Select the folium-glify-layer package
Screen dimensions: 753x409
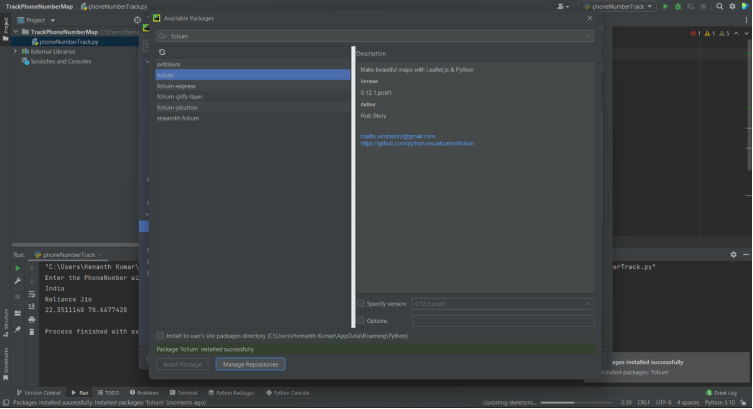point(253,96)
